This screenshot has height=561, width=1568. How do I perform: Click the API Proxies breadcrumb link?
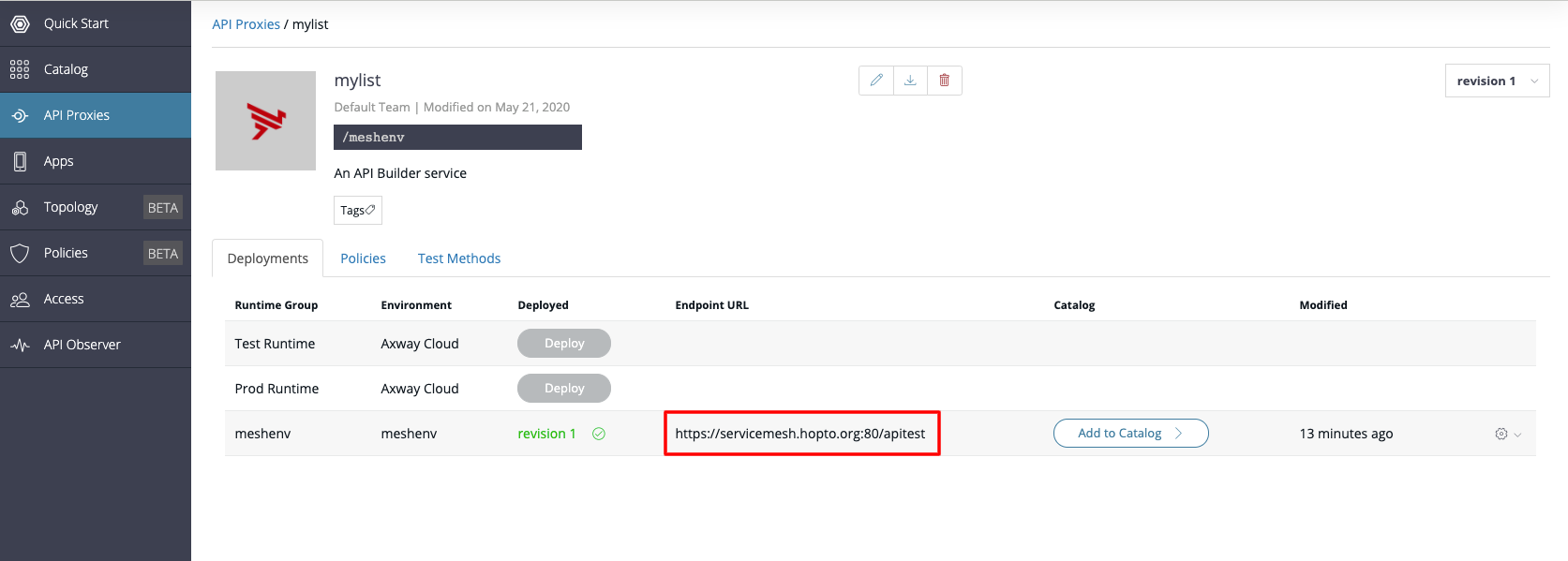(246, 24)
